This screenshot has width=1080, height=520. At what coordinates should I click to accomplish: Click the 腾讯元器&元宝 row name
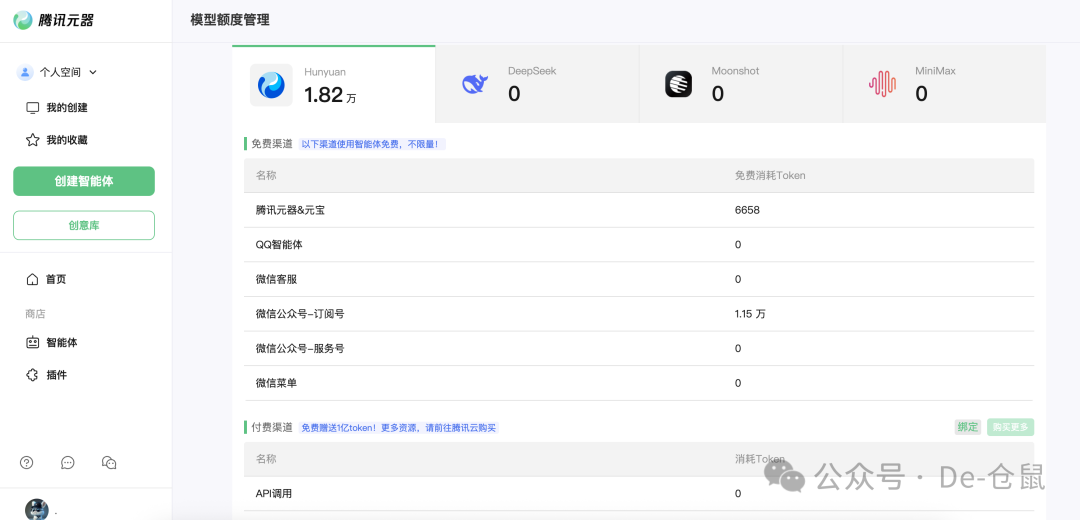[290, 210]
